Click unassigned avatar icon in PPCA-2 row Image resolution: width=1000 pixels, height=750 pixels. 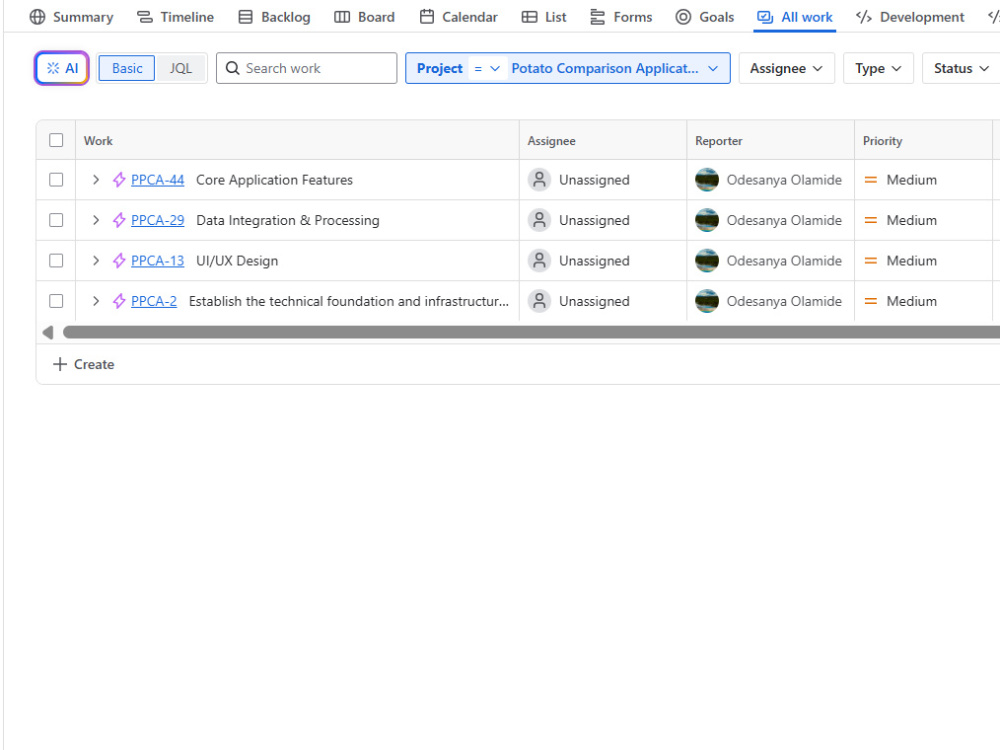pos(540,301)
